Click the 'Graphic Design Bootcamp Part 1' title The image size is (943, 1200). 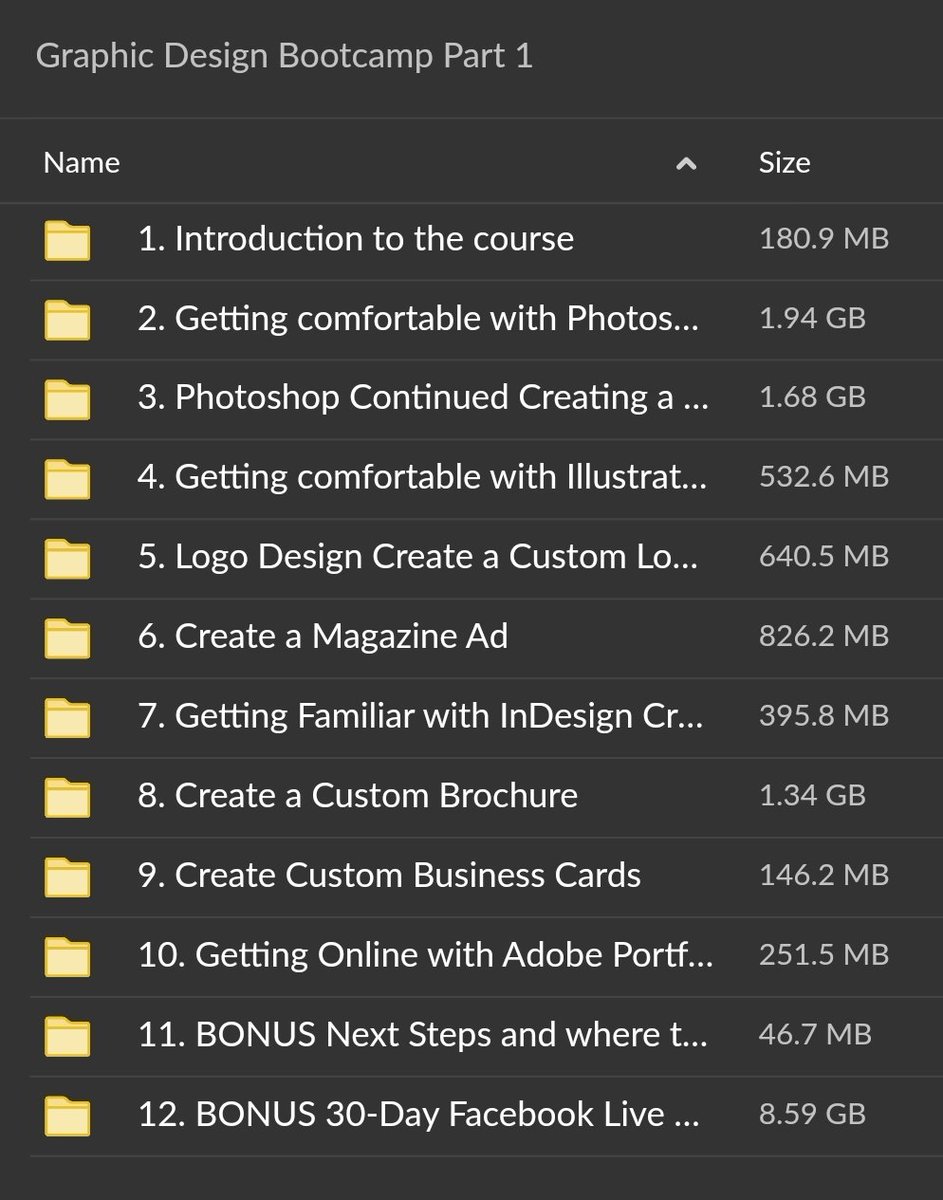click(285, 57)
